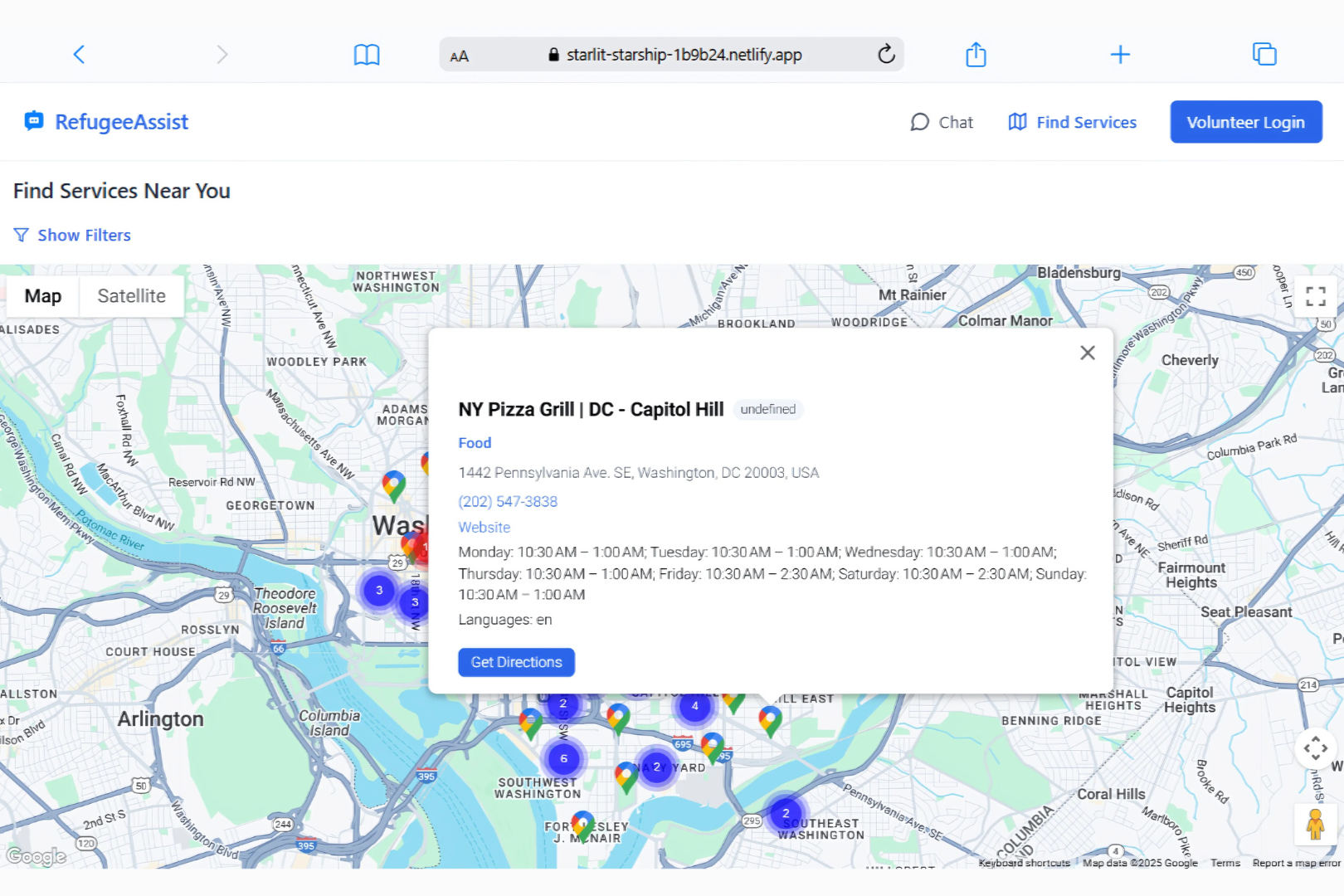The width and height of the screenshot is (1344, 896).
Task: Click the 1442 Pennsylvania Ave. SE address
Action: [639, 473]
